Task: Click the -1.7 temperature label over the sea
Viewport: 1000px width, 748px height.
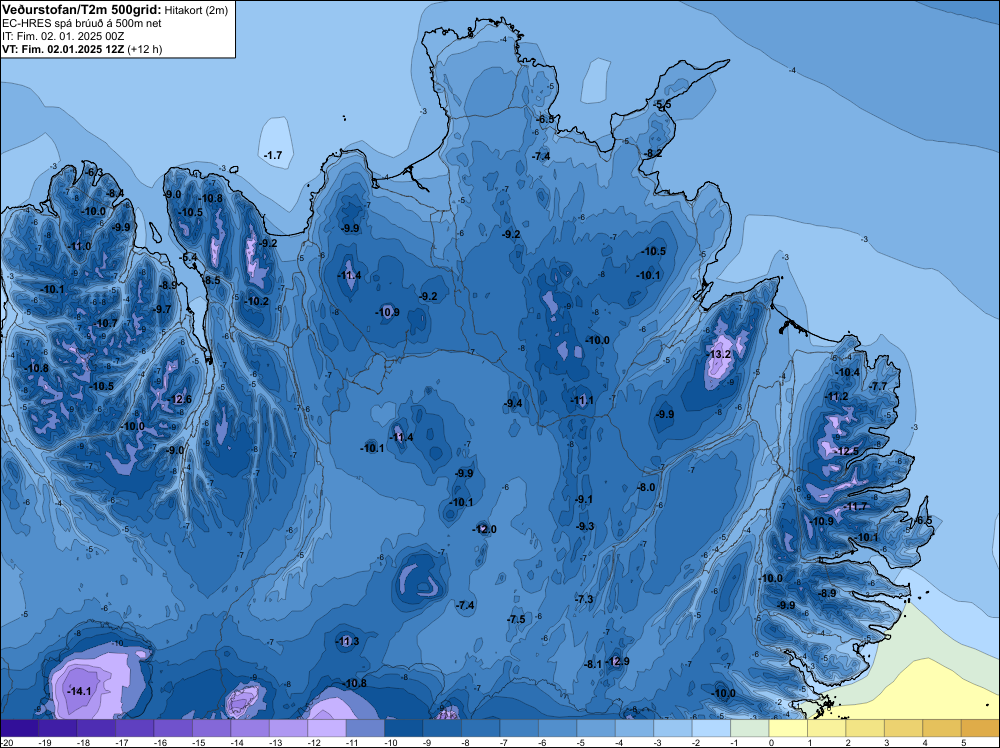Action: pos(273,156)
